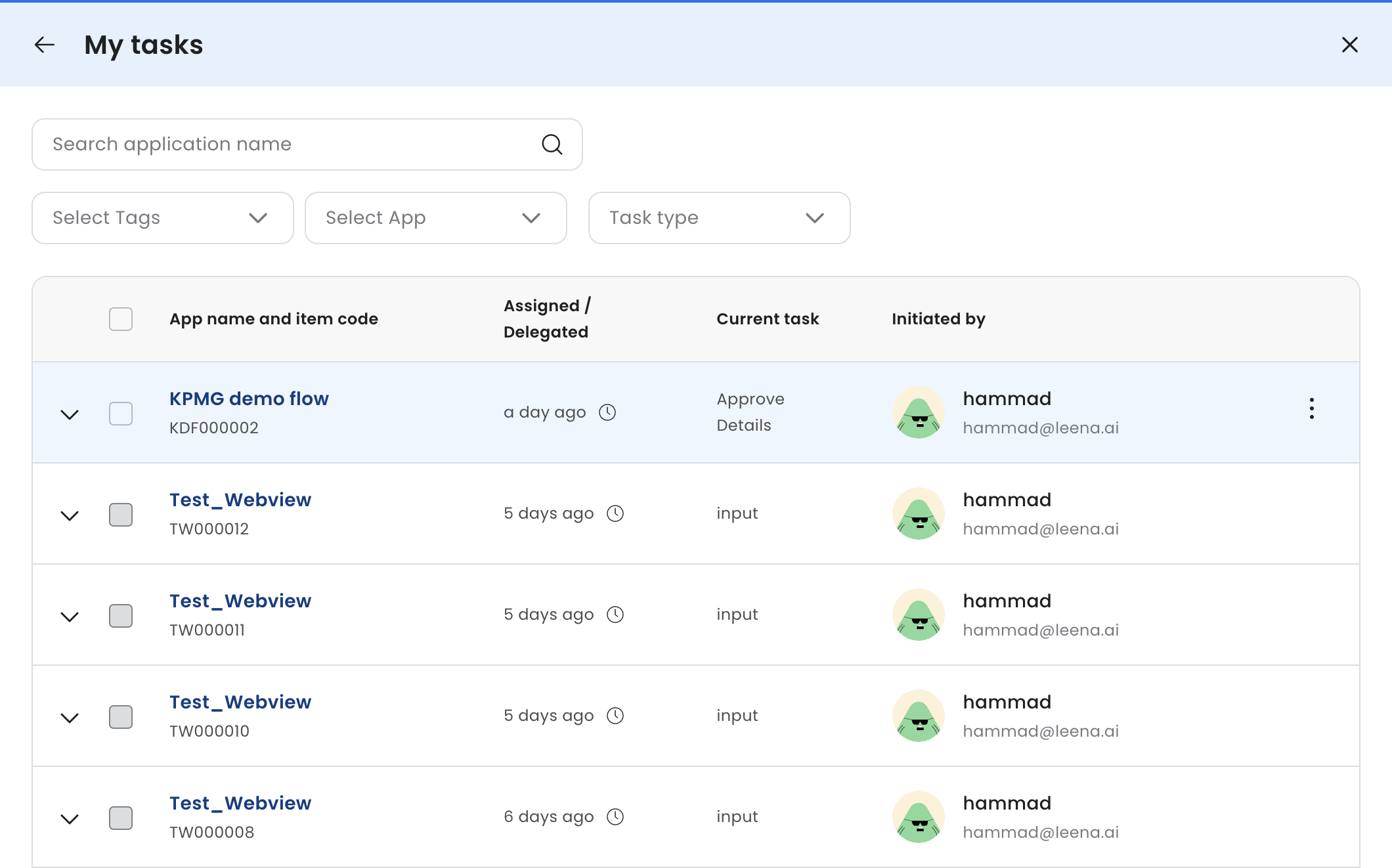Click hammad's avatar in KPMG demo flow row
The height and width of the screenshot is (868, 1392).
click(918, 412)
